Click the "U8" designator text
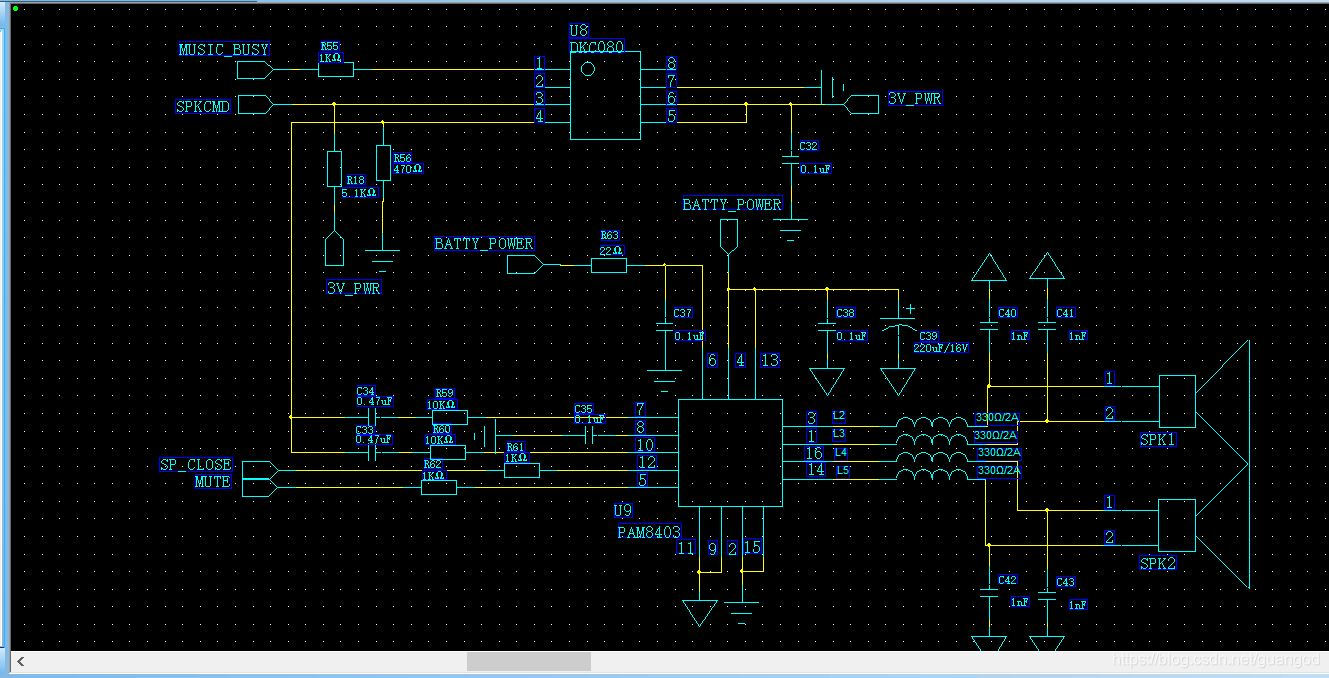The height and width of the screenshot is (678, 1329). [579, 31]
